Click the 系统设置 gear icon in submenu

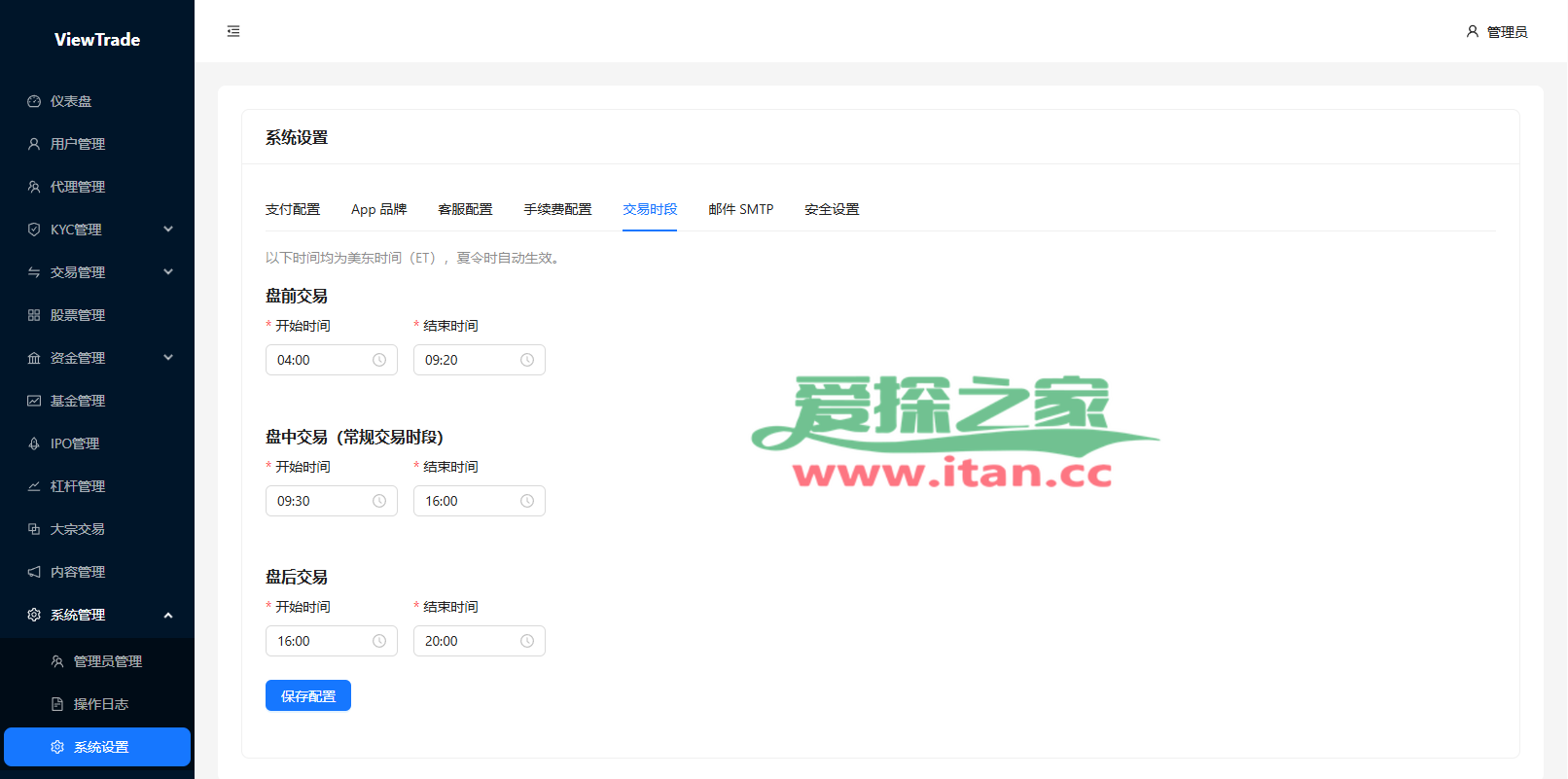click(57, 747)
